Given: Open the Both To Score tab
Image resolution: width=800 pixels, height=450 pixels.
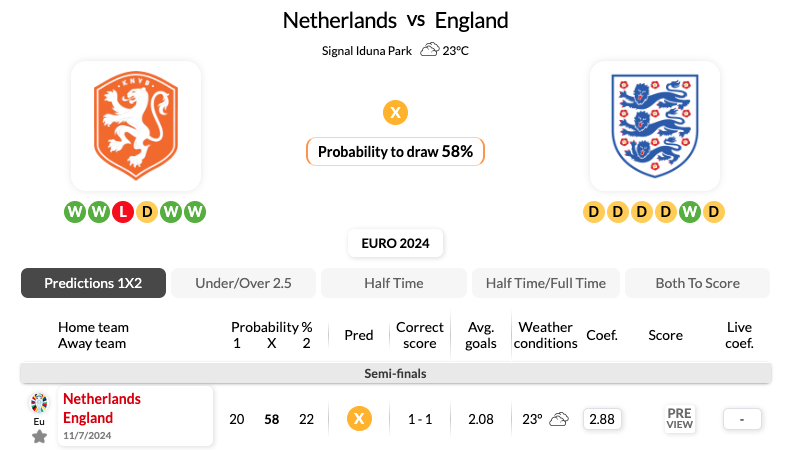Looking at the screenshot, I should (x=697, y=283).
